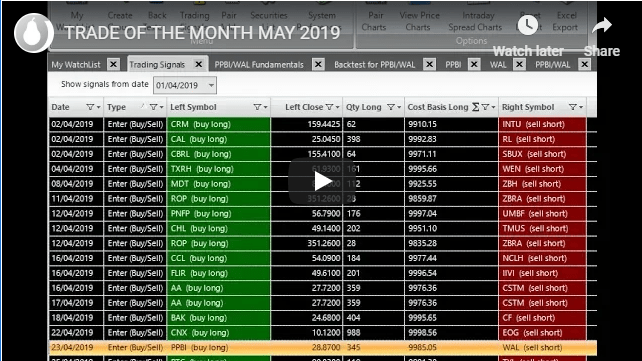642x361 pixels.
Task: Sort by Qty Long column header
Action: pos(364,107)
